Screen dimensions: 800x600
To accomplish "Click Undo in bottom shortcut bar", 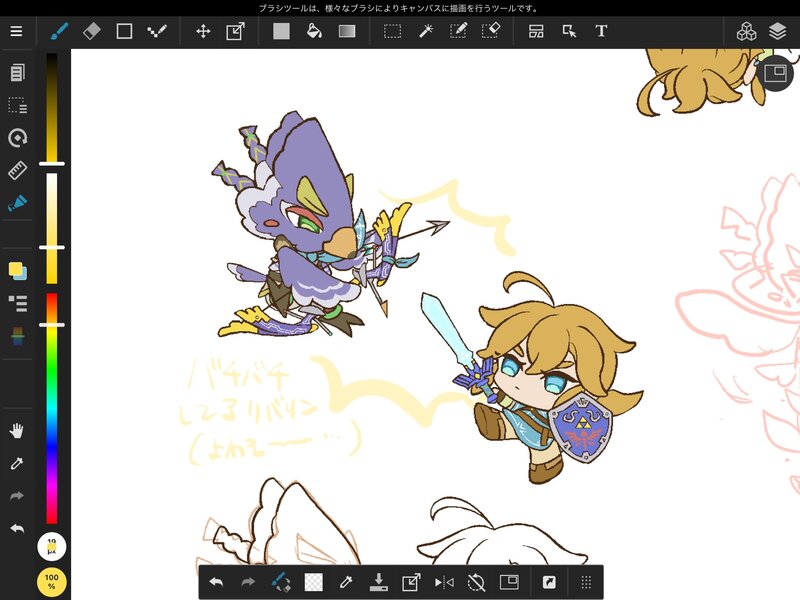I will point(216,582).
